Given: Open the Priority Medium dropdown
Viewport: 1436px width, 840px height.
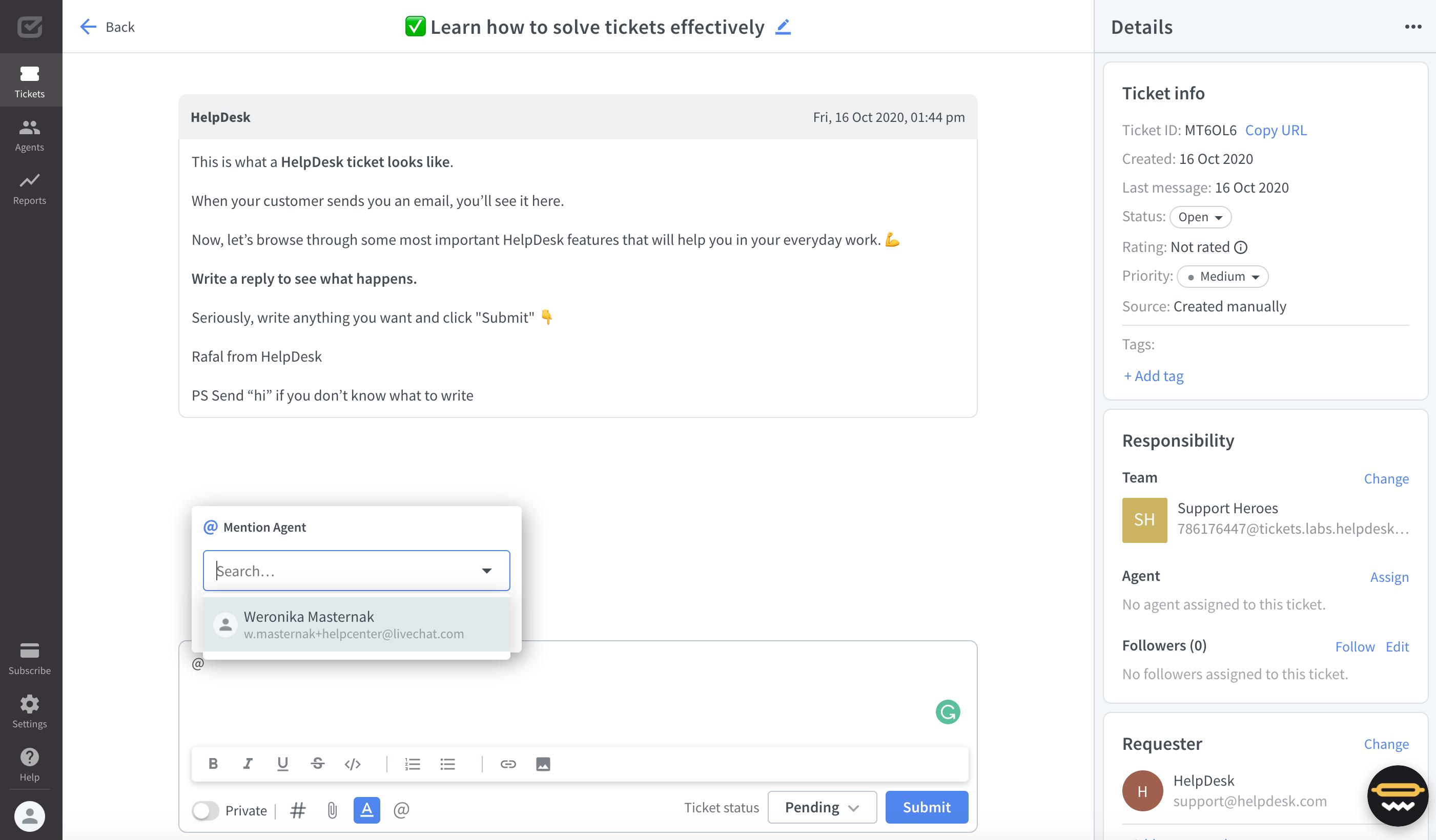Looking at the screenshot, I should (1223, 277).
